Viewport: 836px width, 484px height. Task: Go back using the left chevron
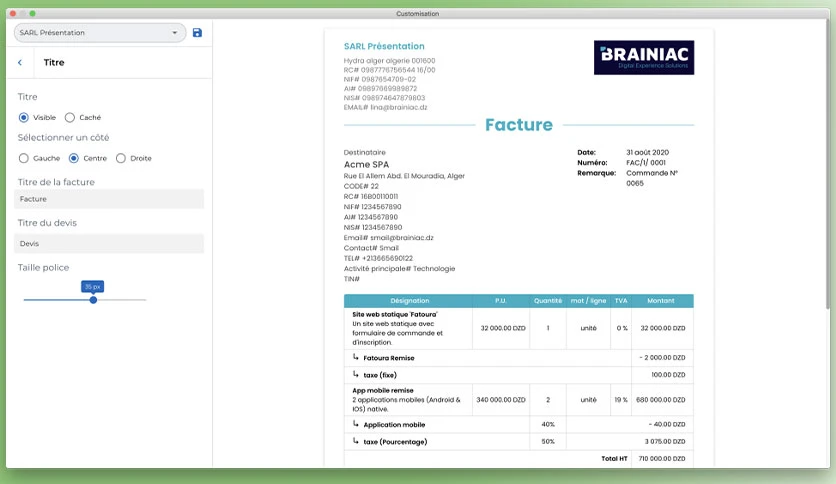pos(20,62)
